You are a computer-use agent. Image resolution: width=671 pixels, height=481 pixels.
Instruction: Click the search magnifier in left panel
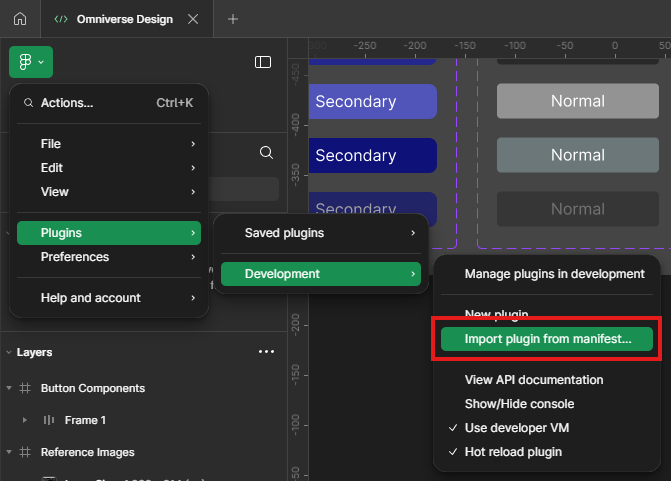click(x=266, y=152)
